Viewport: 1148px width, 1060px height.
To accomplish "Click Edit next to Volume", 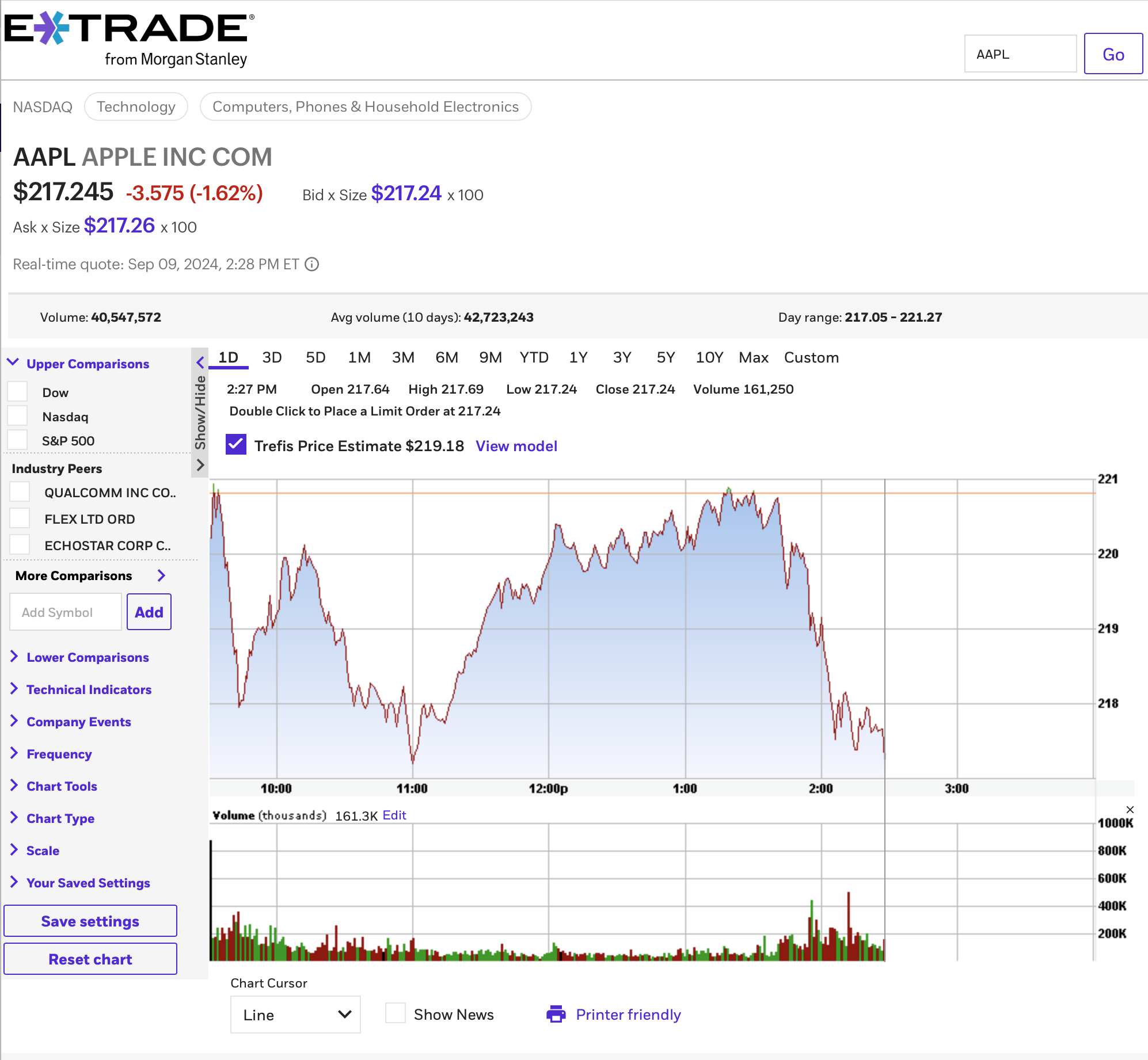I will click(394, 815).
